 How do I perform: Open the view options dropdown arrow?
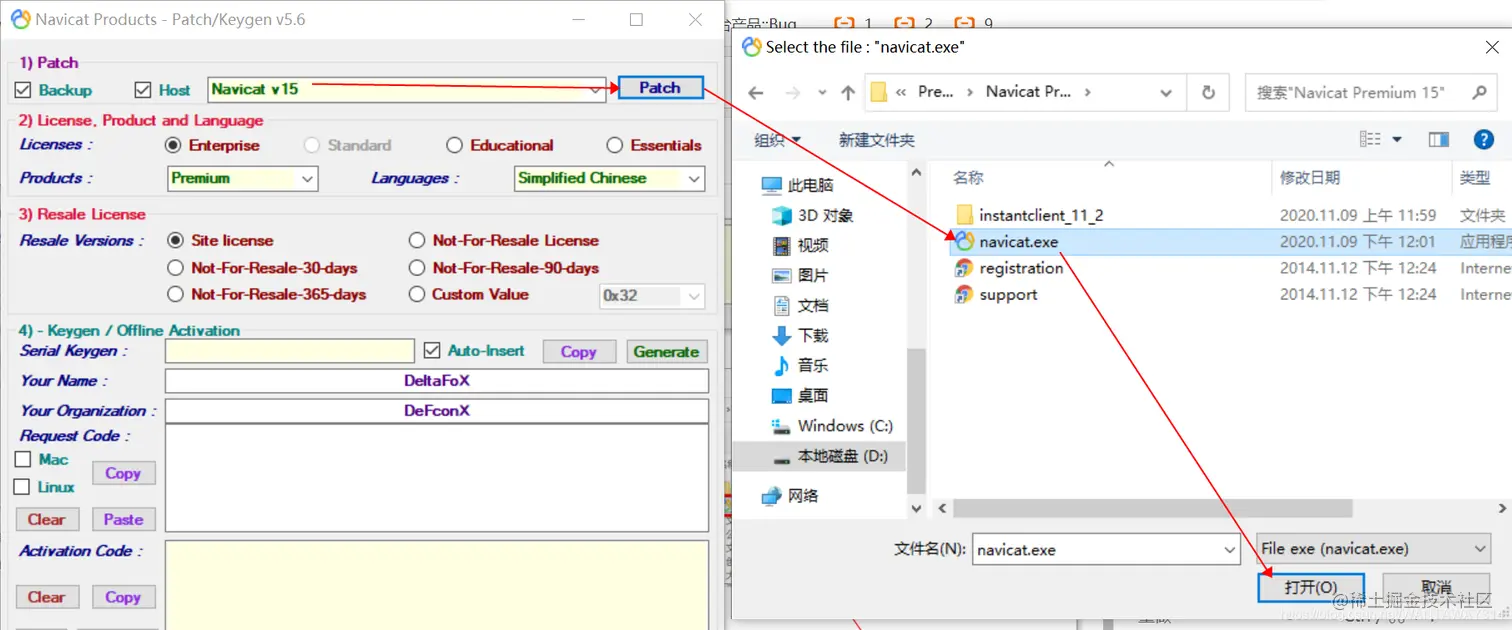point(1397,140)
